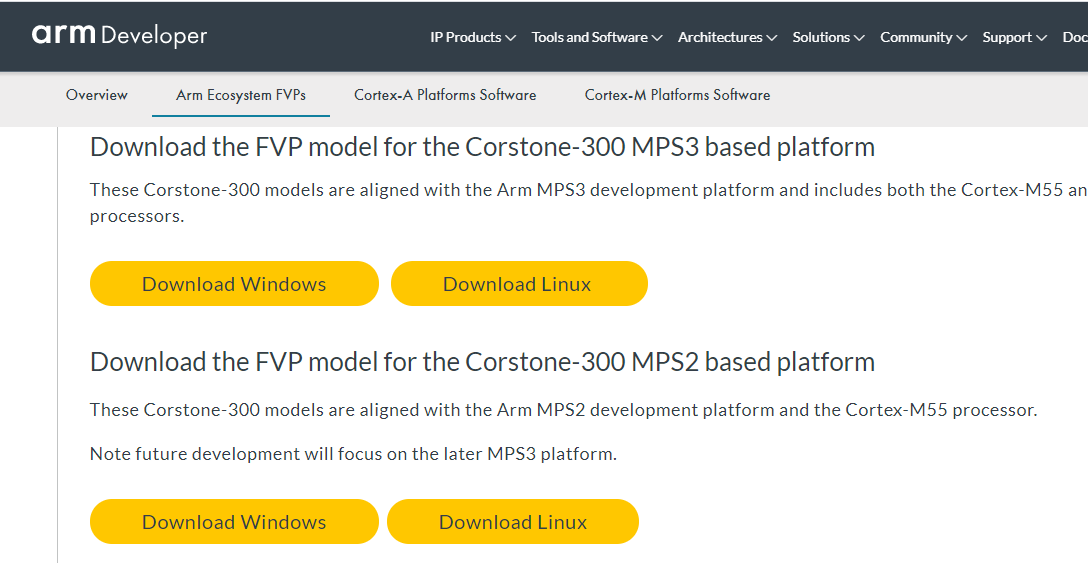Go to Cortex-M Platforms Software tab
The image size is (1088, 563).
pyautogui.click(x=677, y=95)
